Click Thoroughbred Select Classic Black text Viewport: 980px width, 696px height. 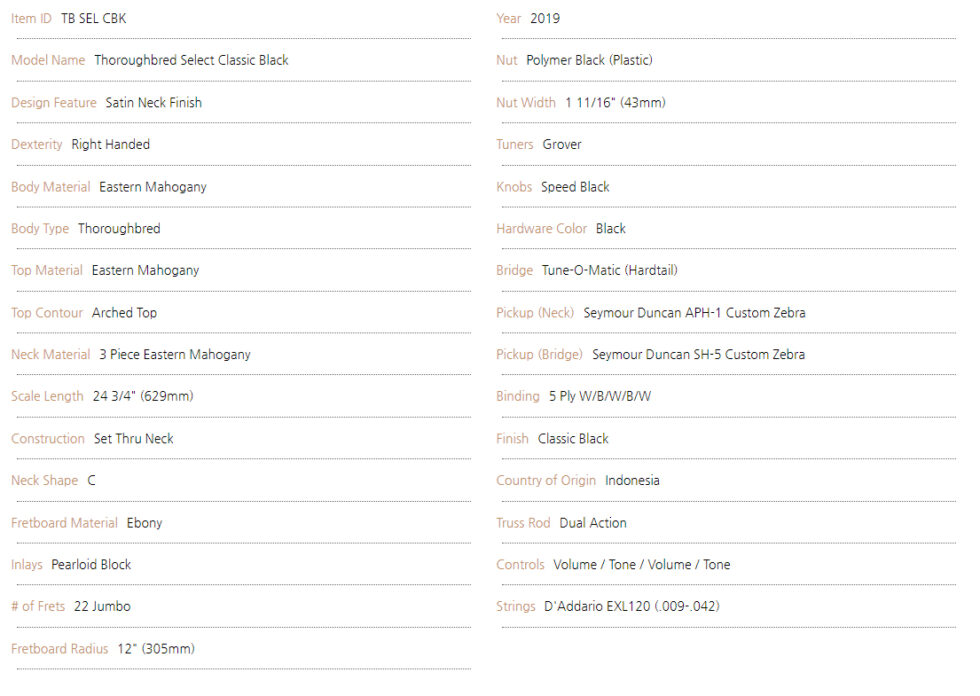191,61
